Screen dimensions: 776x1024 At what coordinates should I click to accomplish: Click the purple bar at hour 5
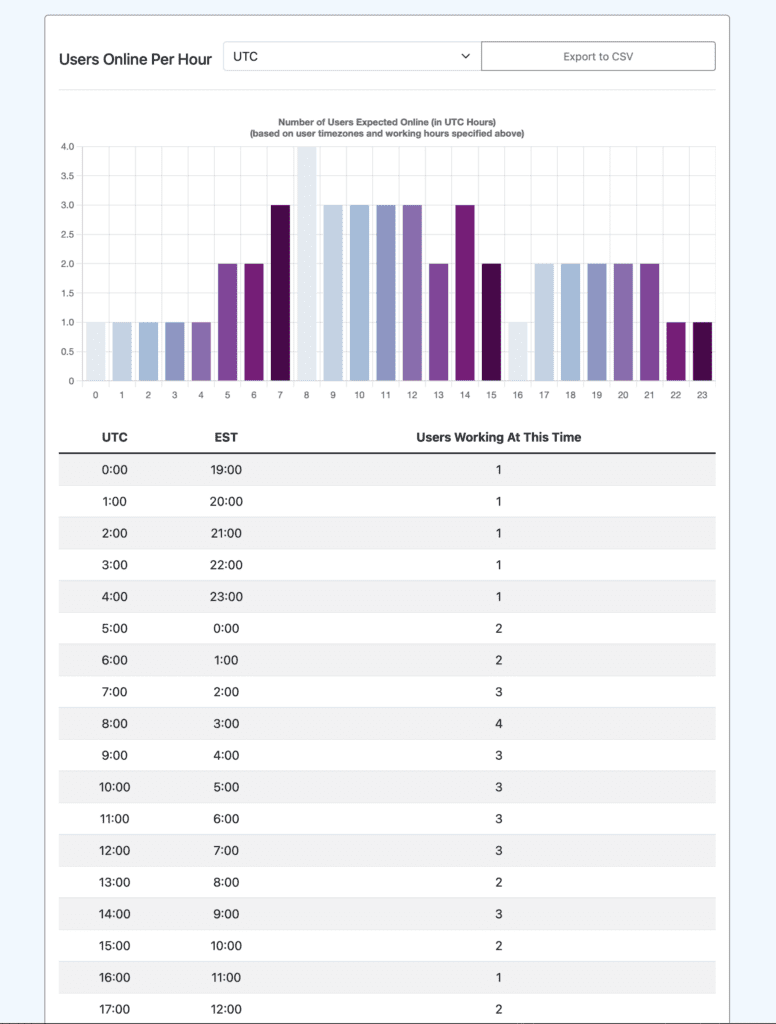click(x=228, y=322)
